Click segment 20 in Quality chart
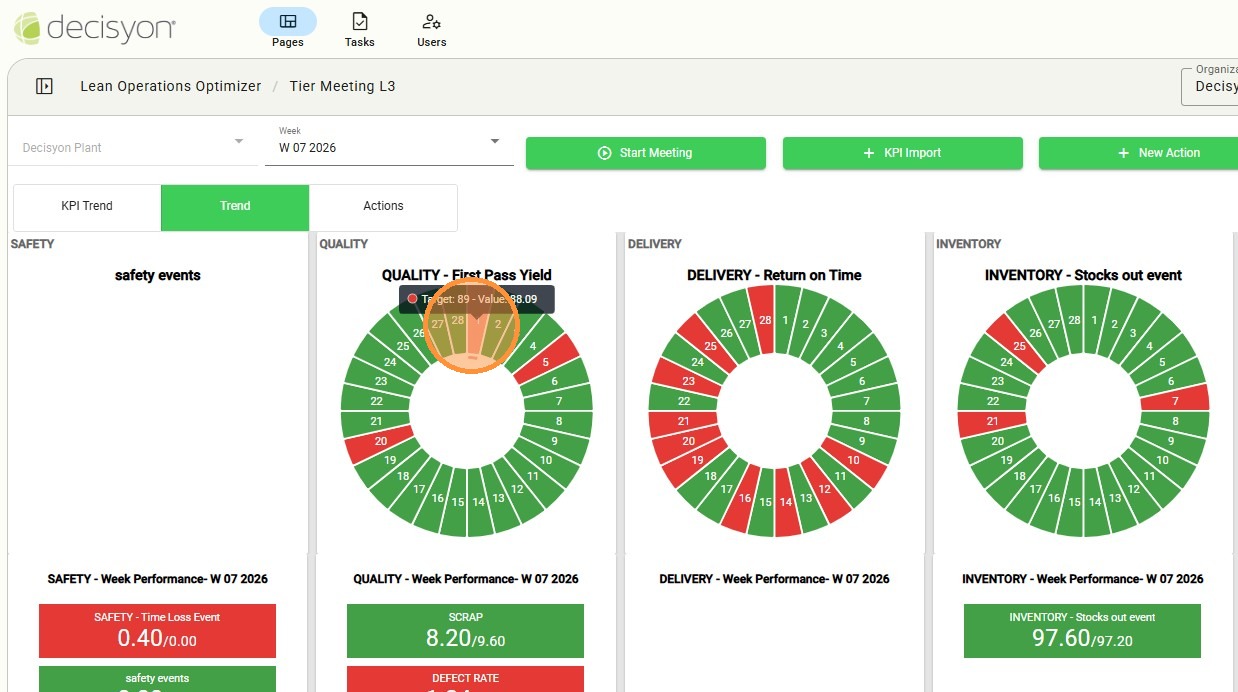1238x692 pixels. pos(380,441)
